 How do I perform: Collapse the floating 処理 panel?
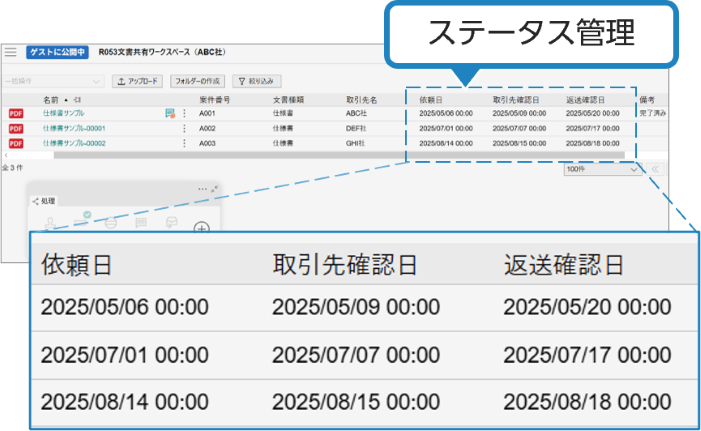(x=215, y=189)
